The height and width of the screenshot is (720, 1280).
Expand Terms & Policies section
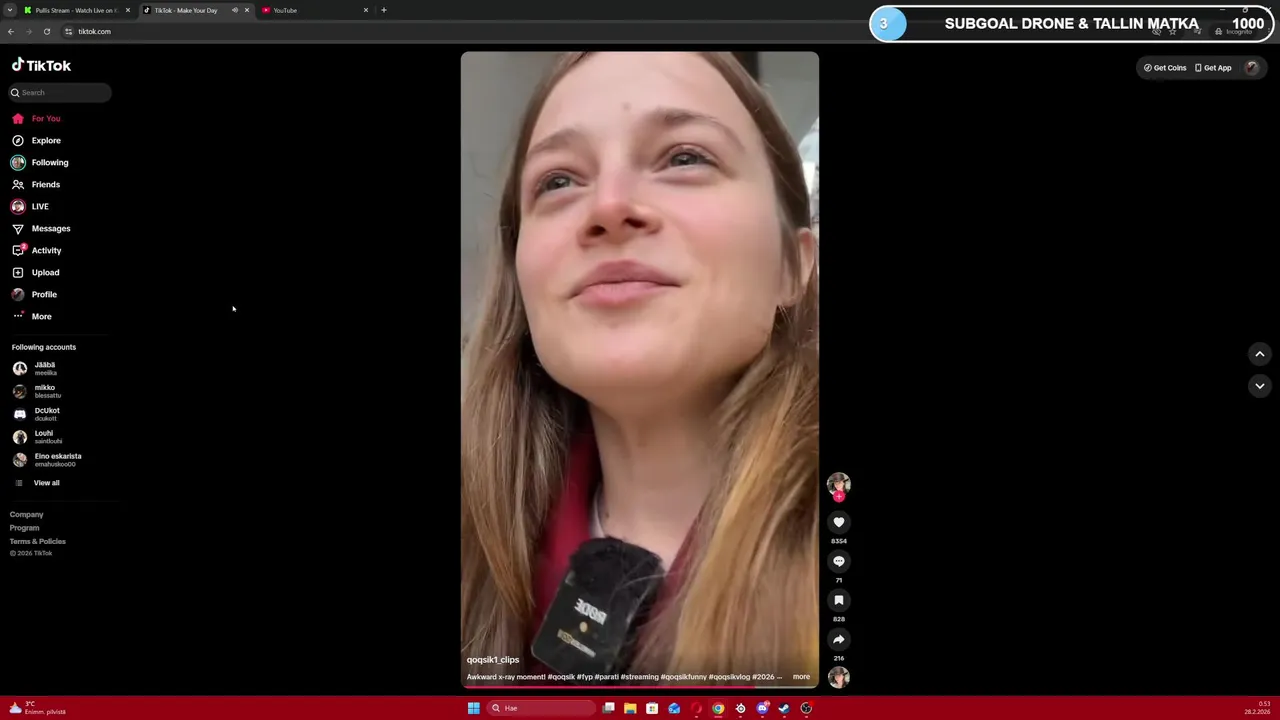tap(38, 541)
